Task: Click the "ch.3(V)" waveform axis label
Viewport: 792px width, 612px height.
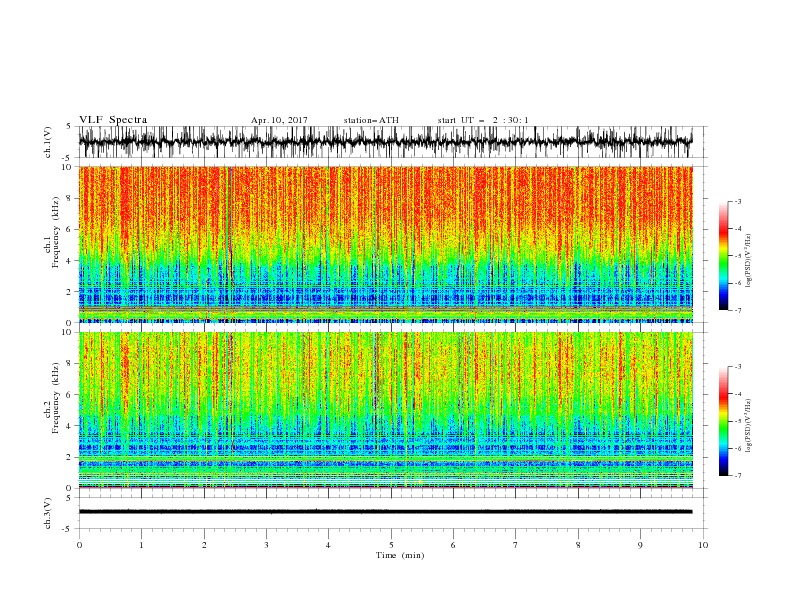Action: pos(48,514)
